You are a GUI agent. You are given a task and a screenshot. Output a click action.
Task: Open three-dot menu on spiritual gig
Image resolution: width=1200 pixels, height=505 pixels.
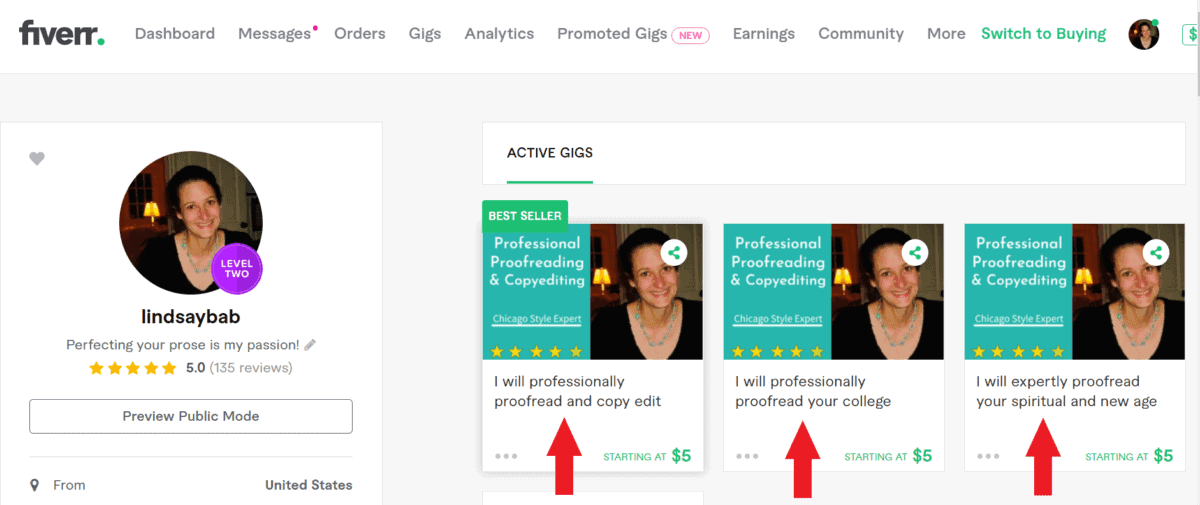pyautogui.click(x=988, y=456)
